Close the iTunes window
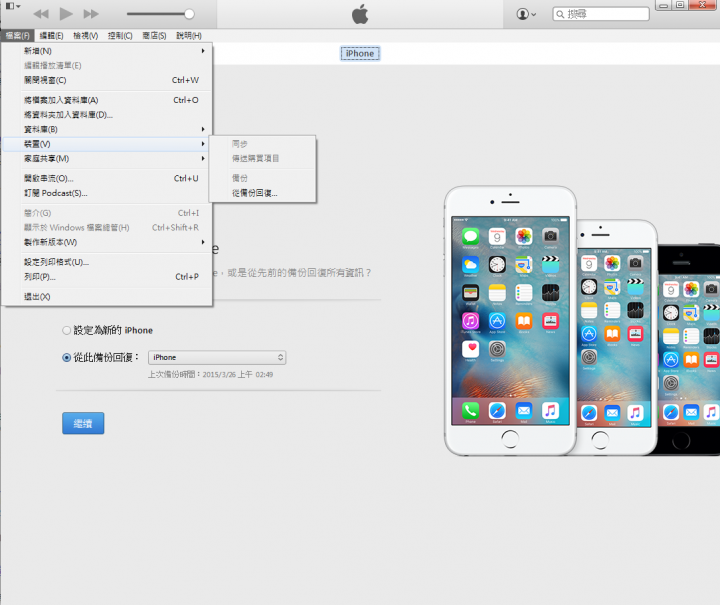 tap(703, 5)
